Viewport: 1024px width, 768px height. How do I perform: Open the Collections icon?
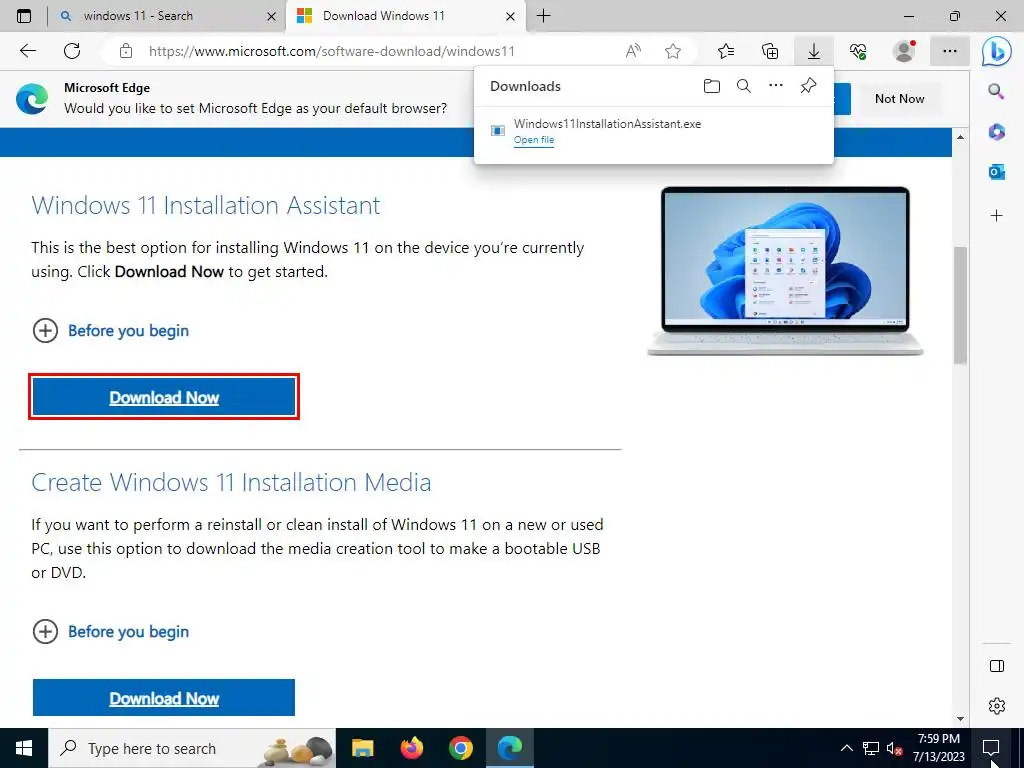click(x=770, y=51)
